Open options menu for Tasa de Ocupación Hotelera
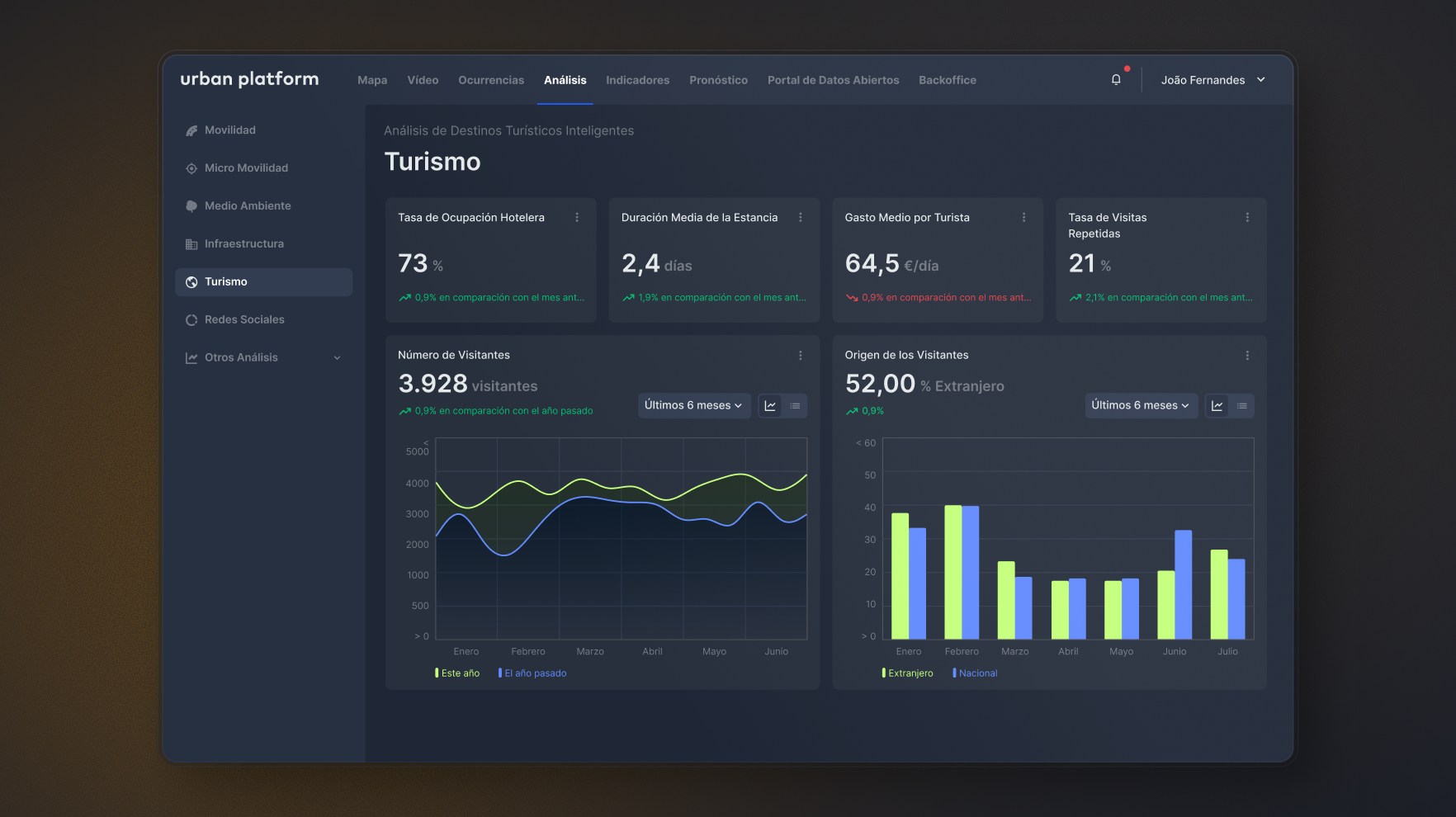 [577, 218]
